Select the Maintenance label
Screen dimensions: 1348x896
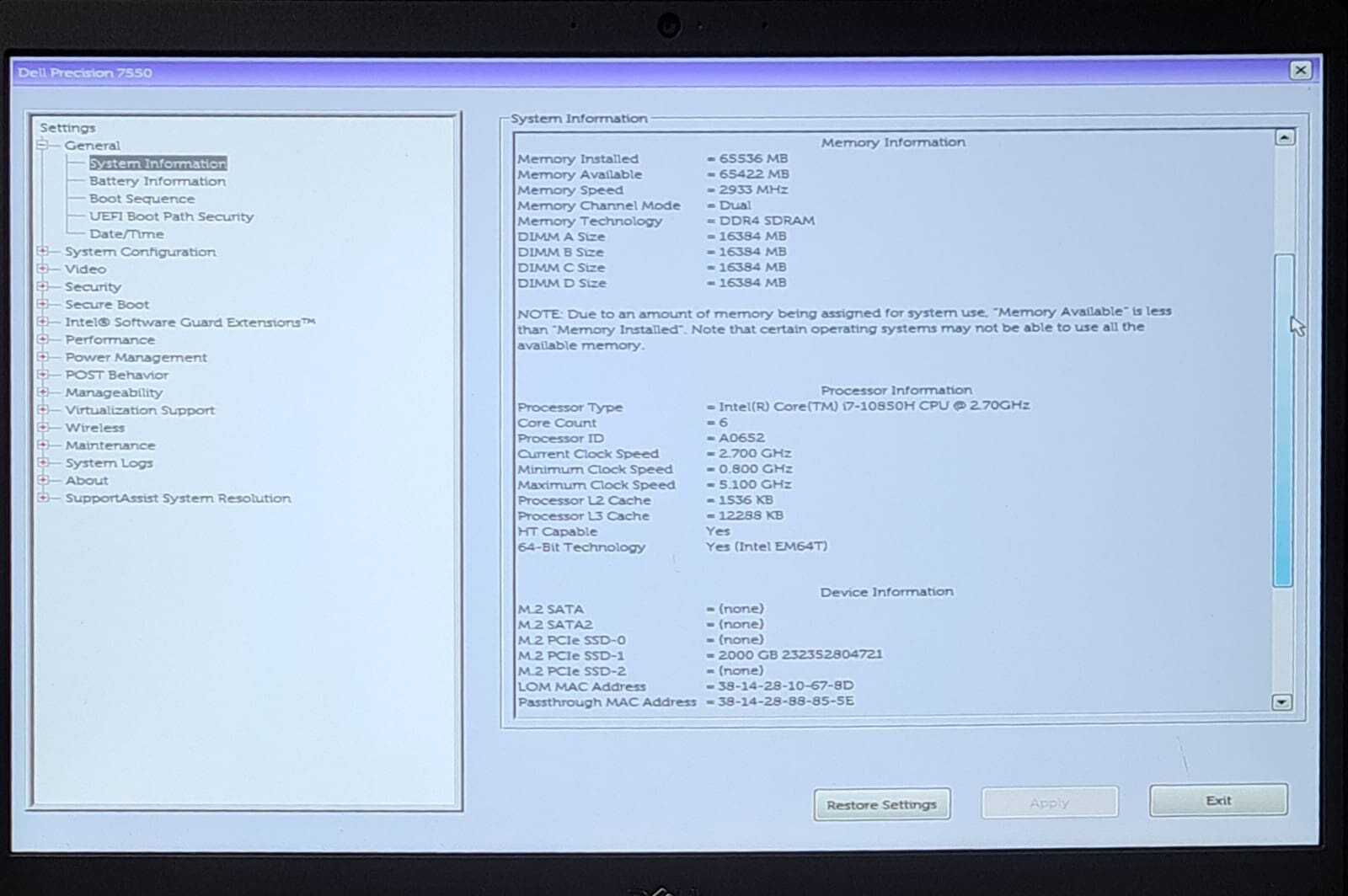[110, 445]
